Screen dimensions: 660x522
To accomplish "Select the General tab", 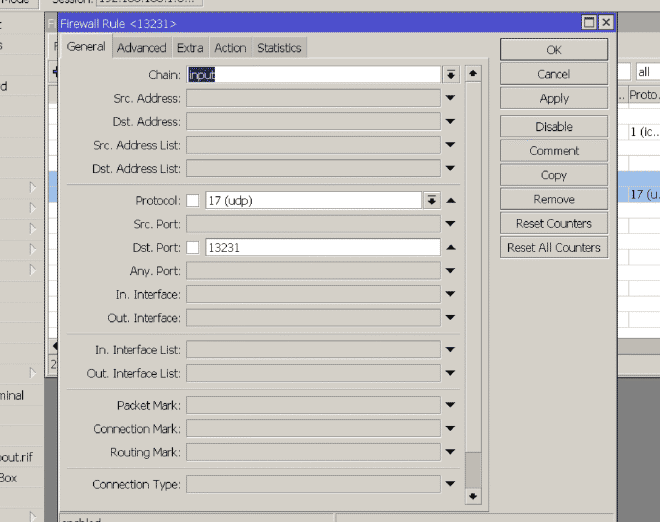I will pyautogui.click(x=86, y=46).
